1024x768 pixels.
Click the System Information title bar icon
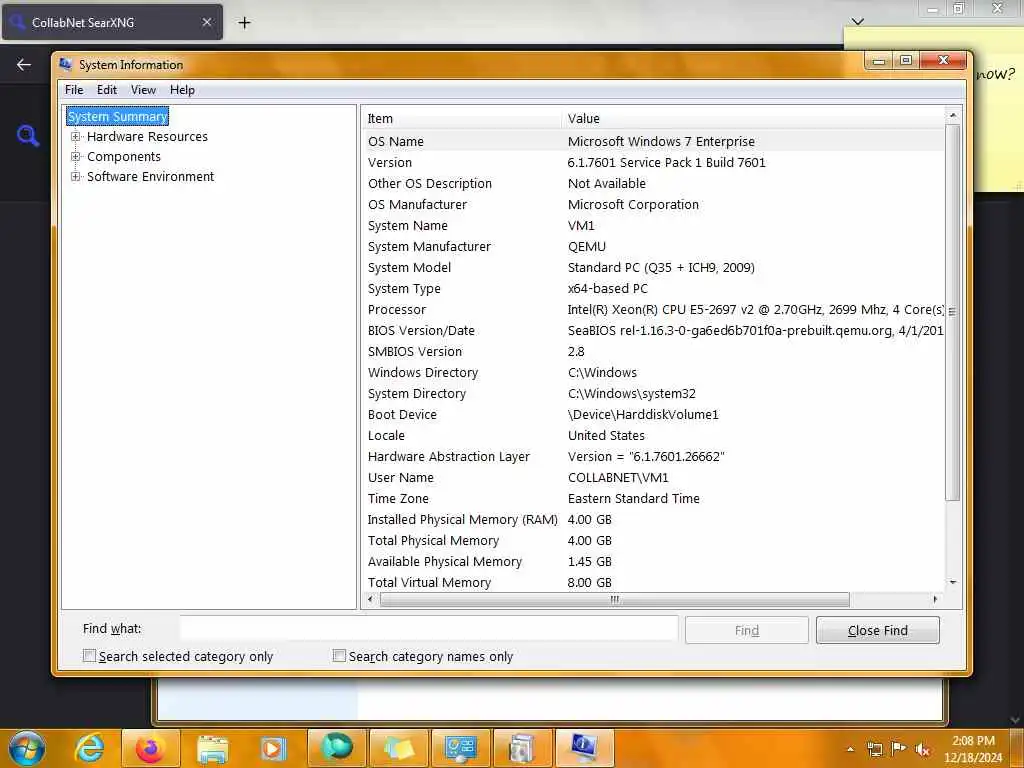click(x=65, y=64)
